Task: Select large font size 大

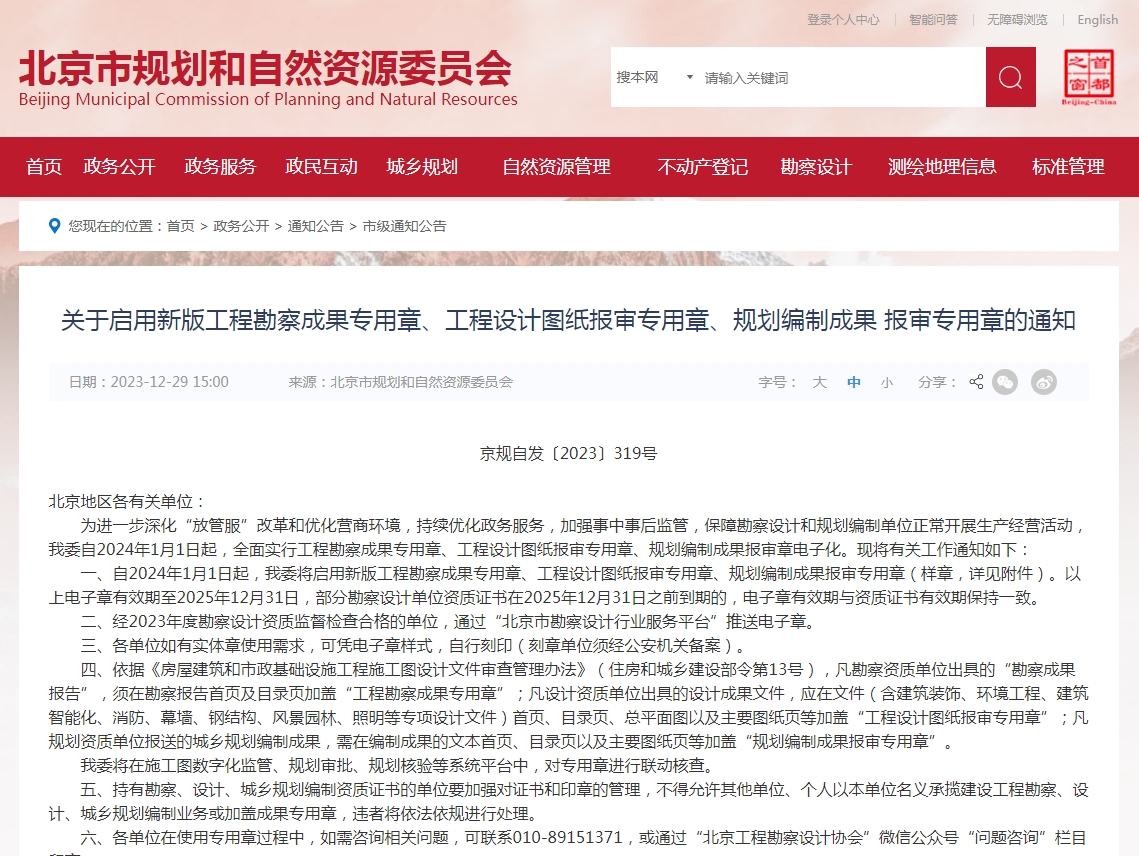Action: pos(819,382)
